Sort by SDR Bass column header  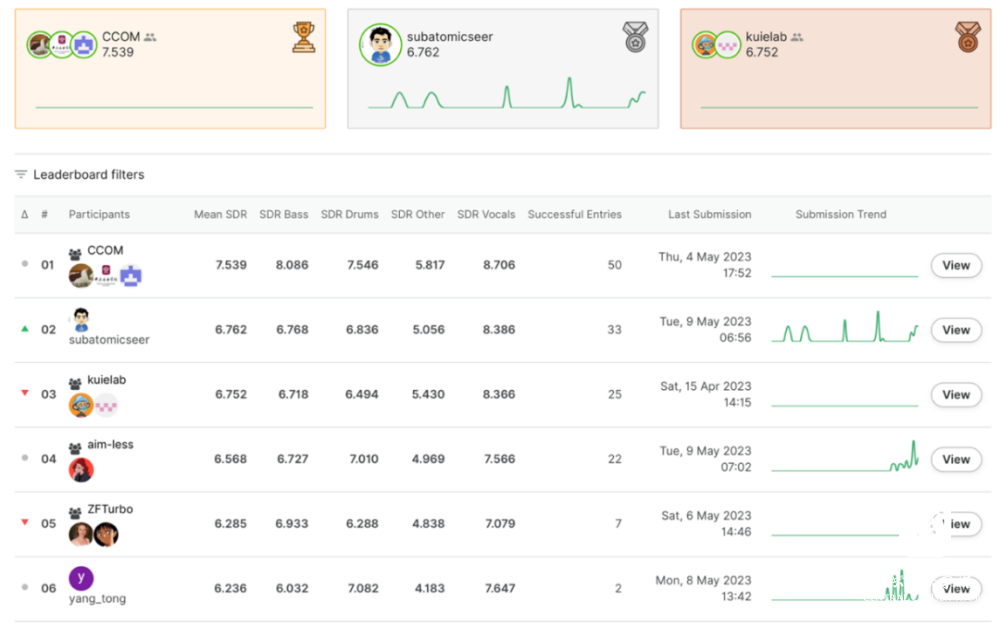[283, 214]
